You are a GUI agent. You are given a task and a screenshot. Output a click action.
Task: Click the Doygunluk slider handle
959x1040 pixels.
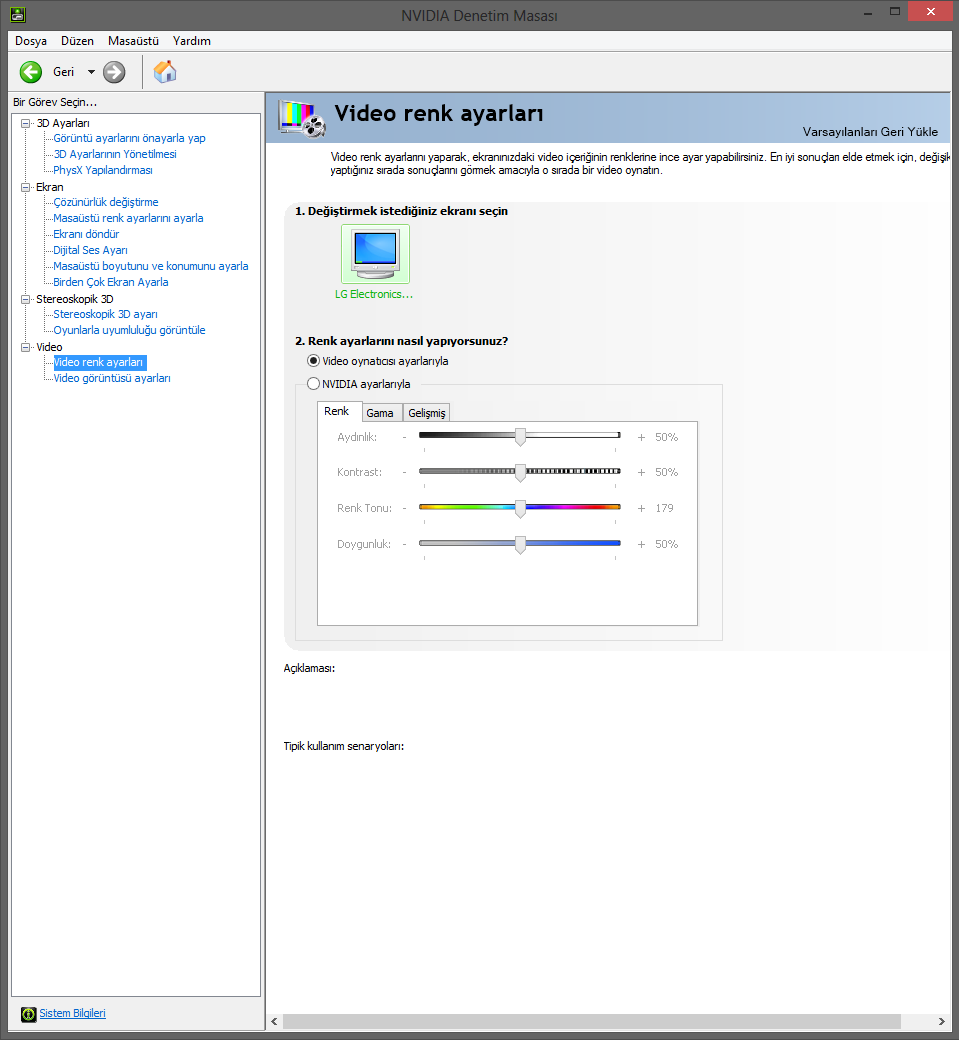point(521,544)
